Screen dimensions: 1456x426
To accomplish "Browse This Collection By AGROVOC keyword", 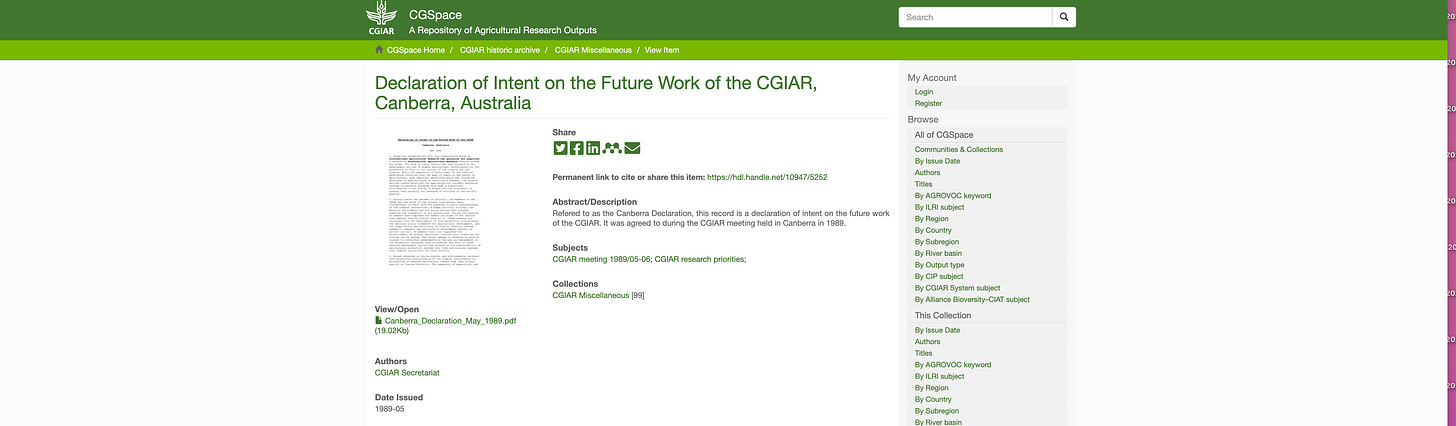I will coord(953,365).
